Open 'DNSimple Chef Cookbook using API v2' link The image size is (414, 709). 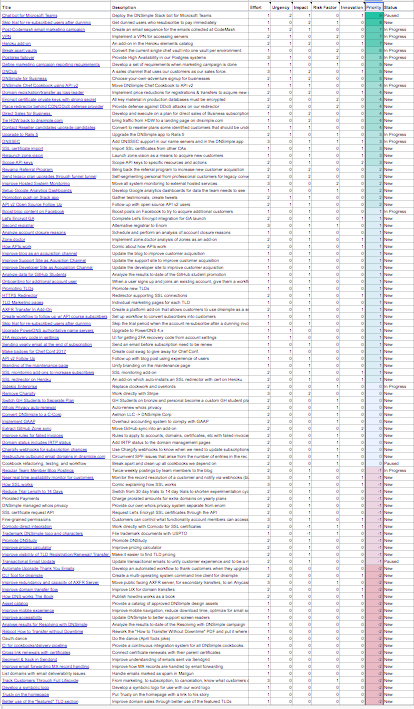pos(40,85)
